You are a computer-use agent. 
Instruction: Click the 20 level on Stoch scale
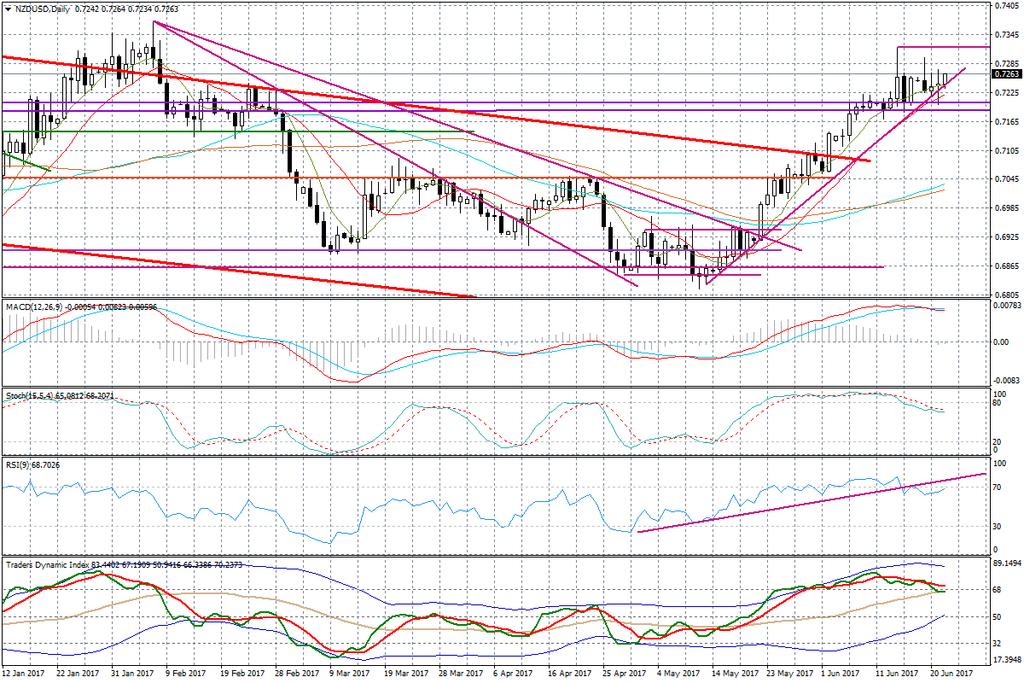coord(997,442)
